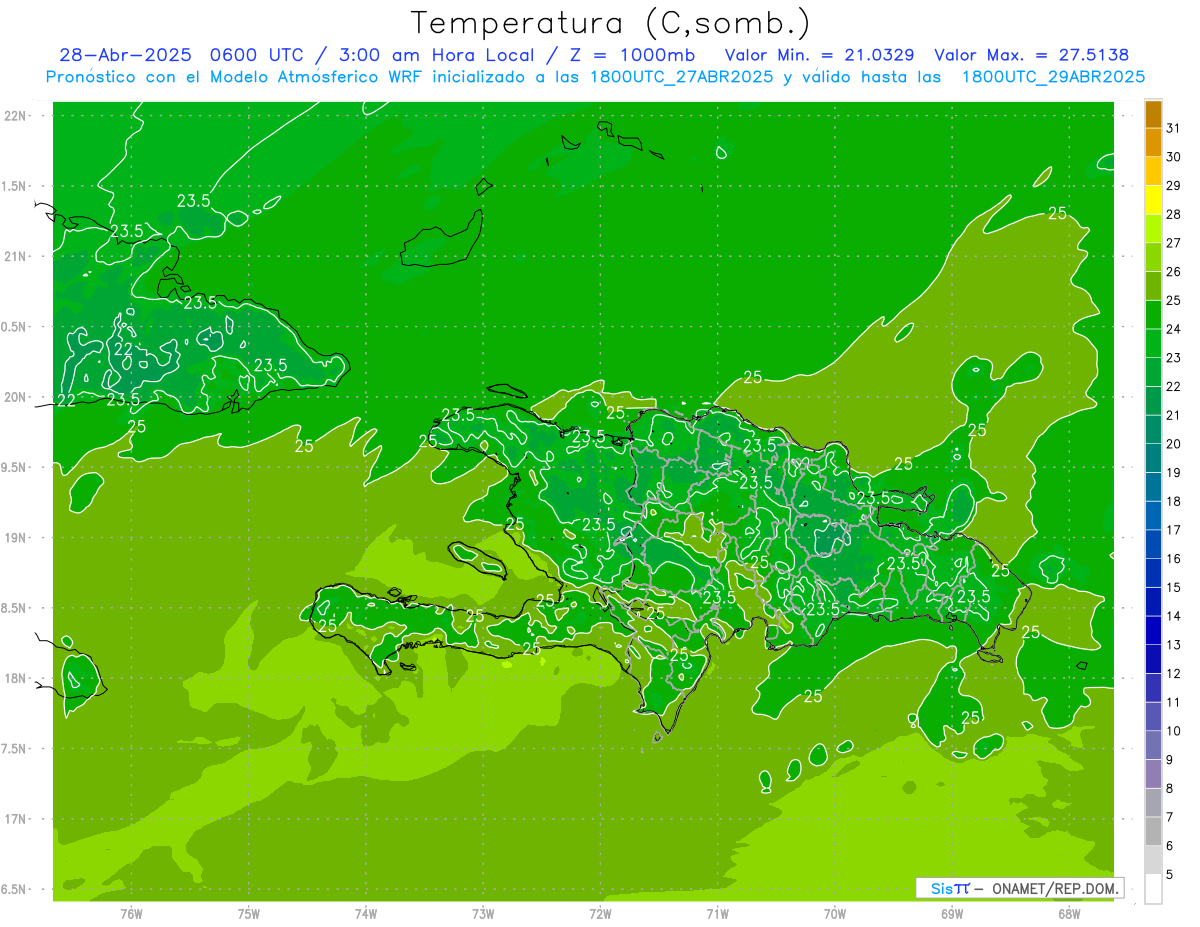Click the '17N' latitude axis label

tap(14, 819)
